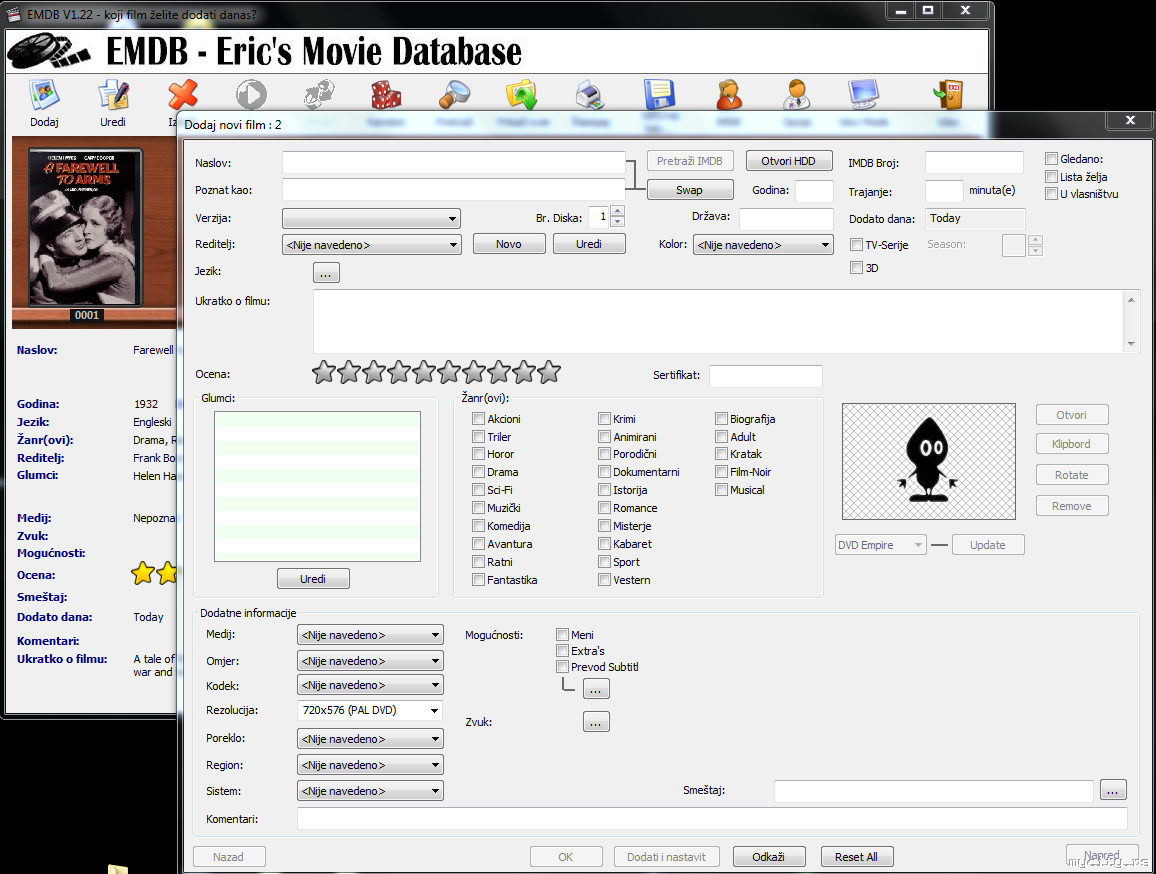The height and width of the screenshot is (874, 1156).
Task: Expand the Kolor dropdown
Action: click(x=763, y=245)
